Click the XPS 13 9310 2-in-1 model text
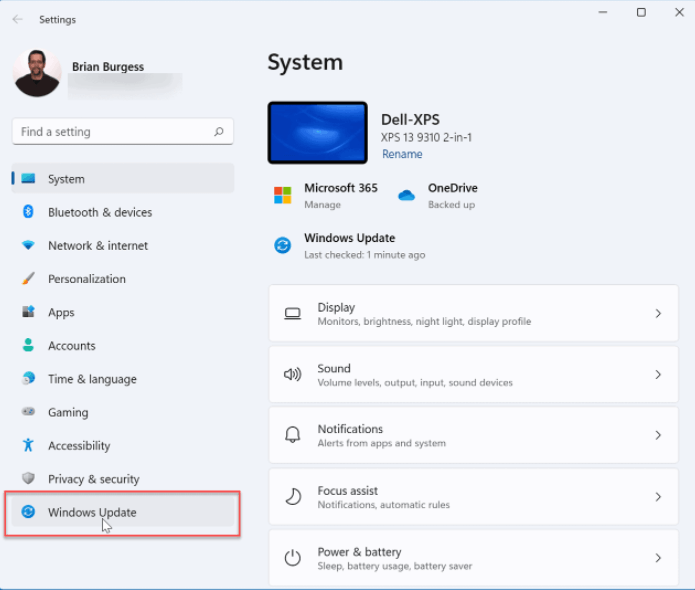Image resolution: width=695 pixels, height=590 pixels. pyautogui.click(x=426, y=137)
